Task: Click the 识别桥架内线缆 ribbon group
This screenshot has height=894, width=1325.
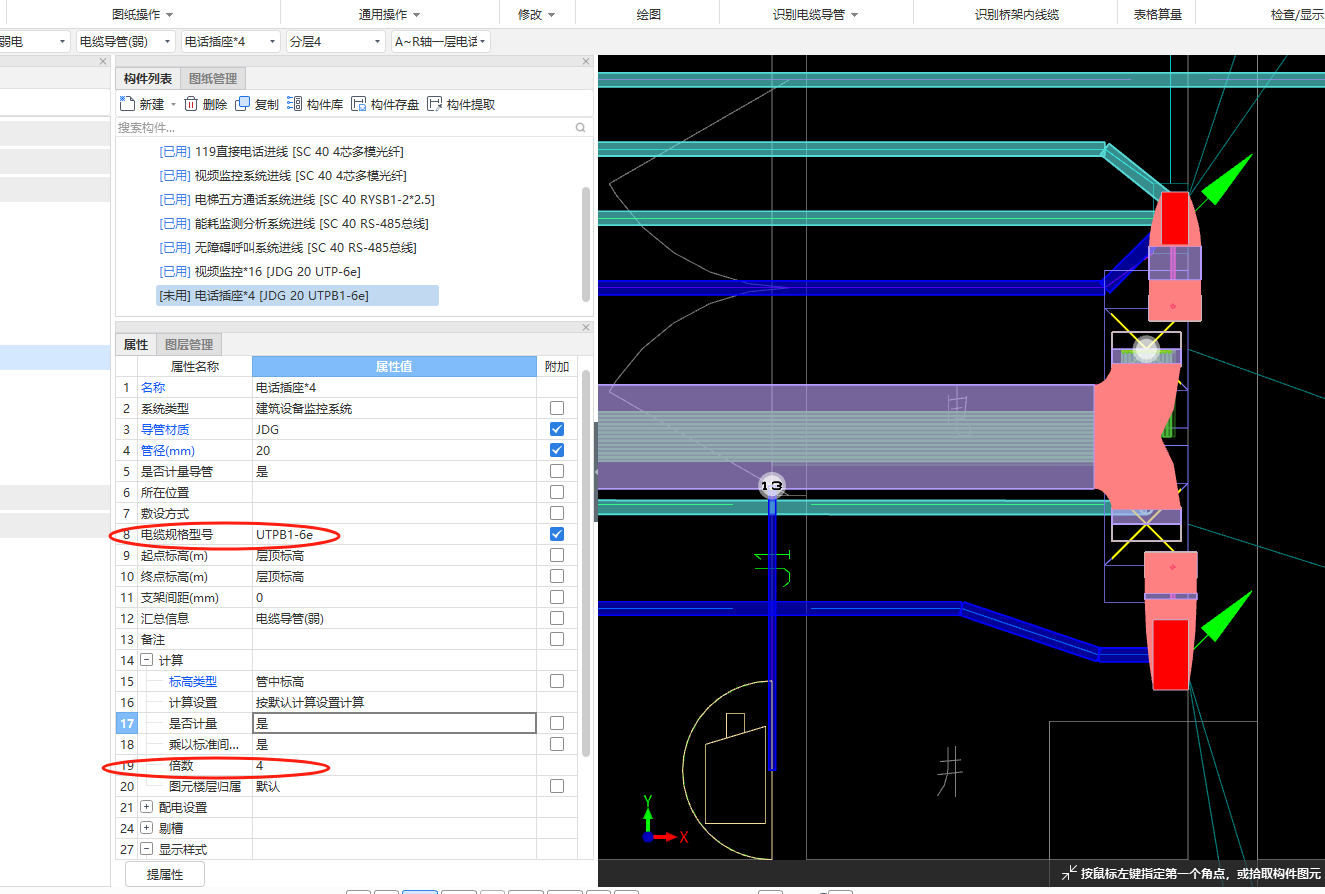Action: [x=1017, y=15]
